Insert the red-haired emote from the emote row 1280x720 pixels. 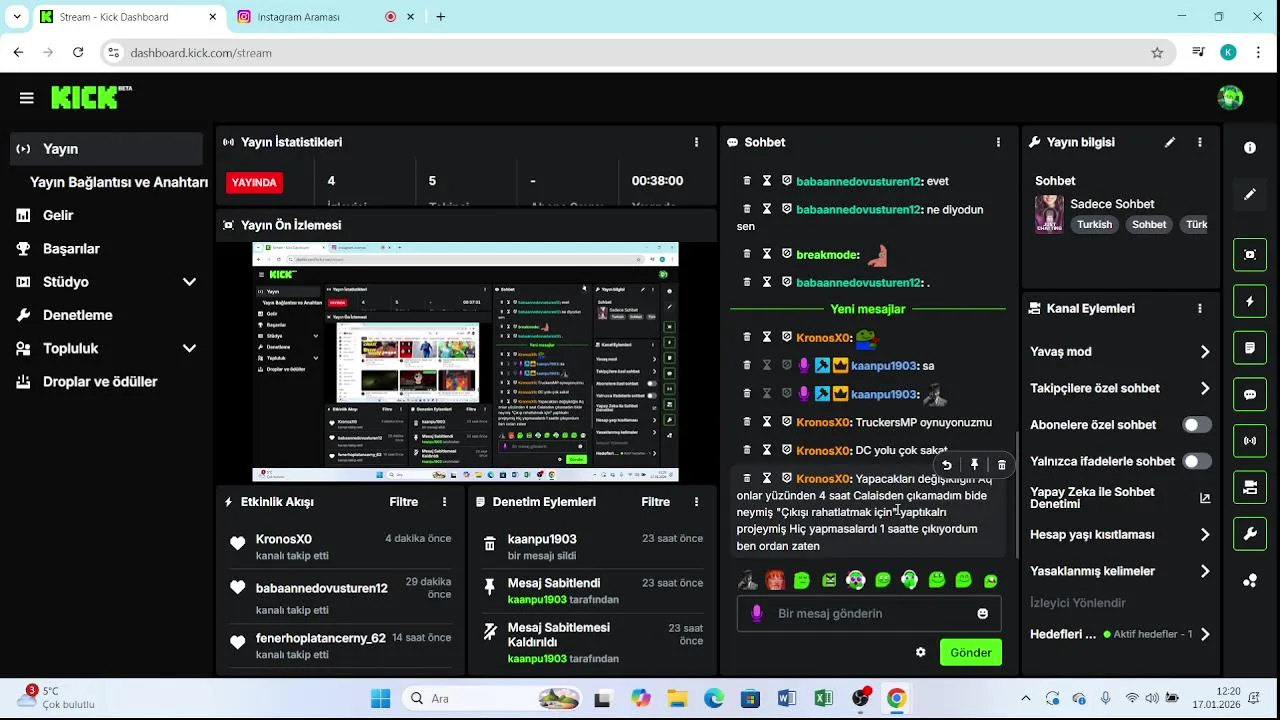coord(775,580)
